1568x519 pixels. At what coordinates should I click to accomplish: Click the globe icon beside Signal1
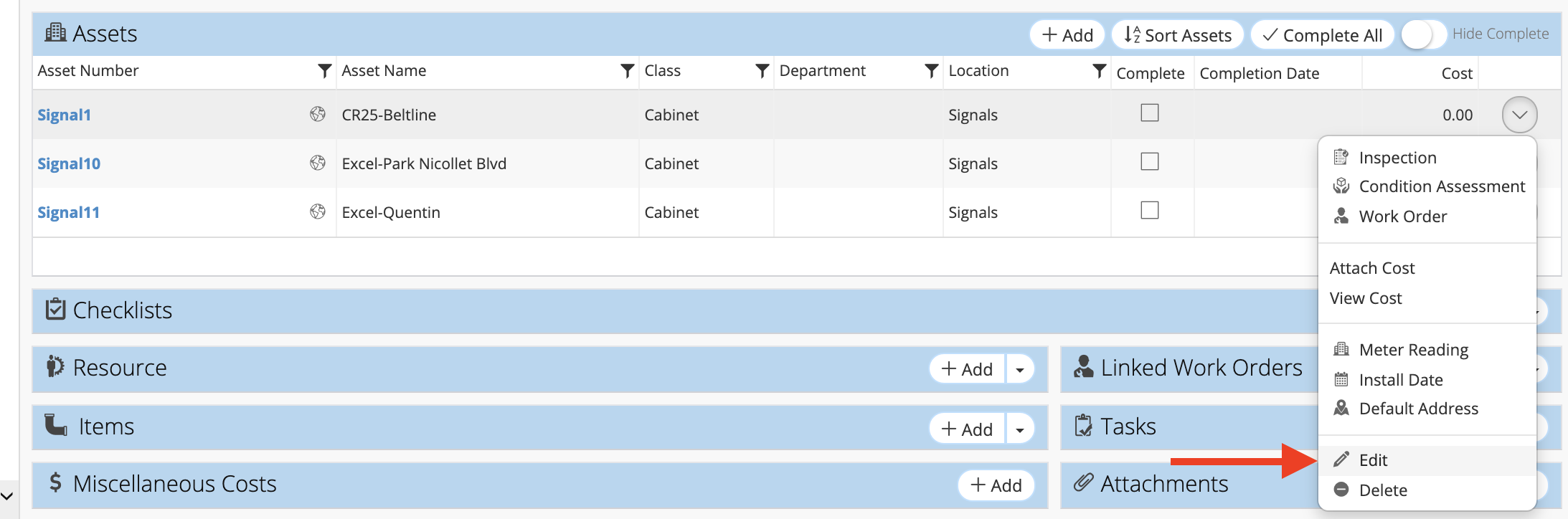(318, 114)
